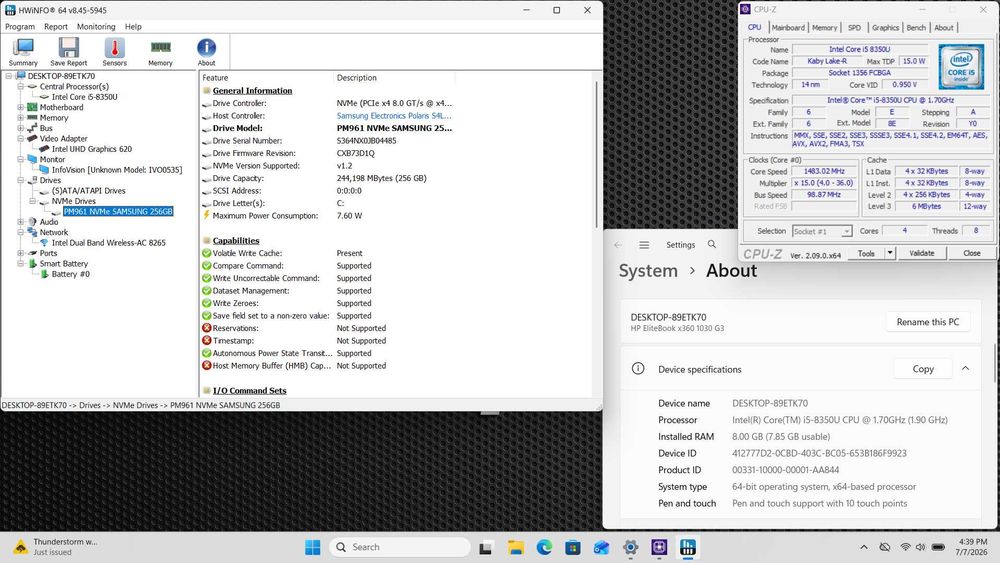Viewport: 1000px width, 563px height.
Task: Collapse the Device specifications section chevron
Action: 966,369
